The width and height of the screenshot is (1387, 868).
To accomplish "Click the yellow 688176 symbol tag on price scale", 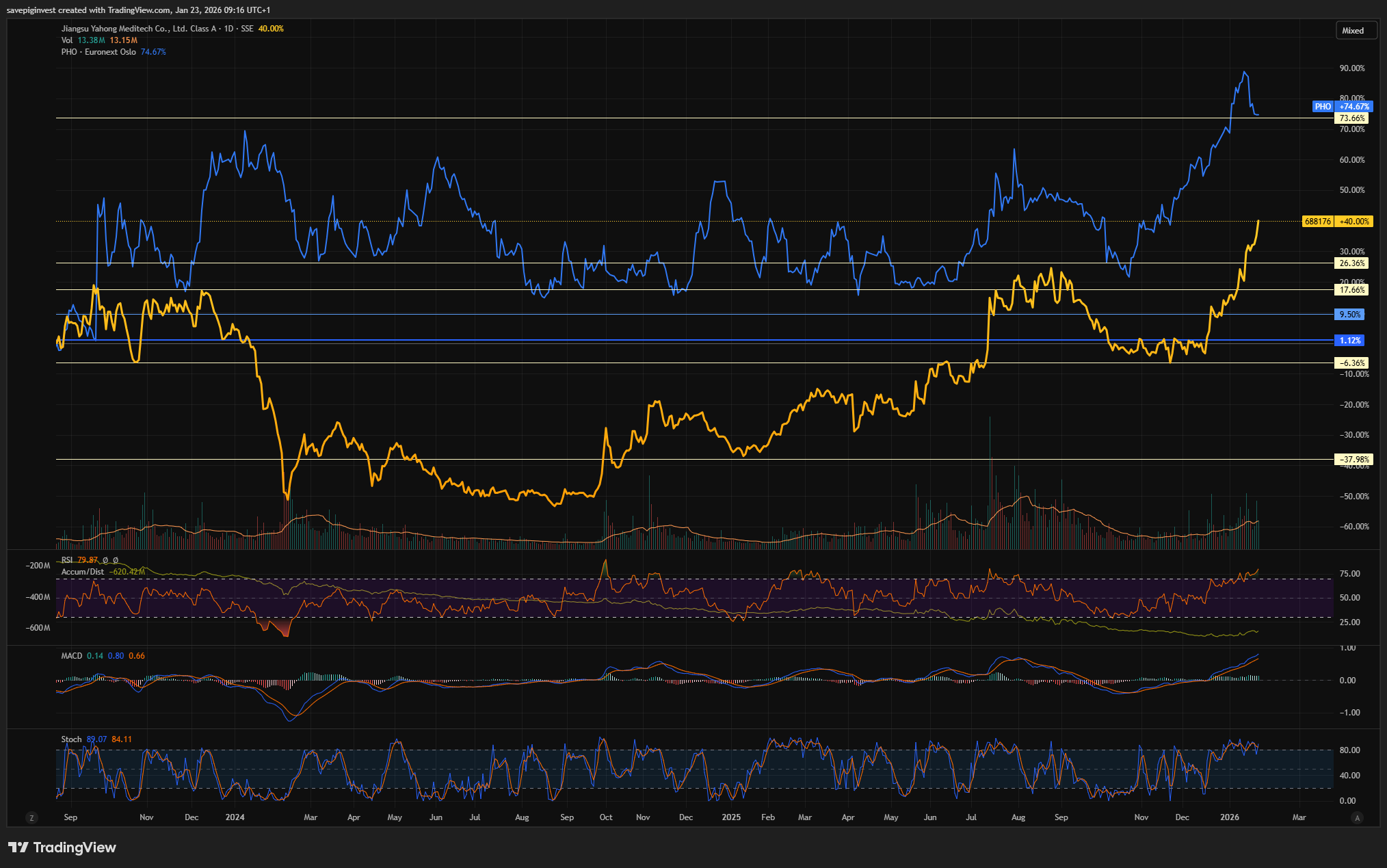I will pyautogui.click(x=1317, y=222).
